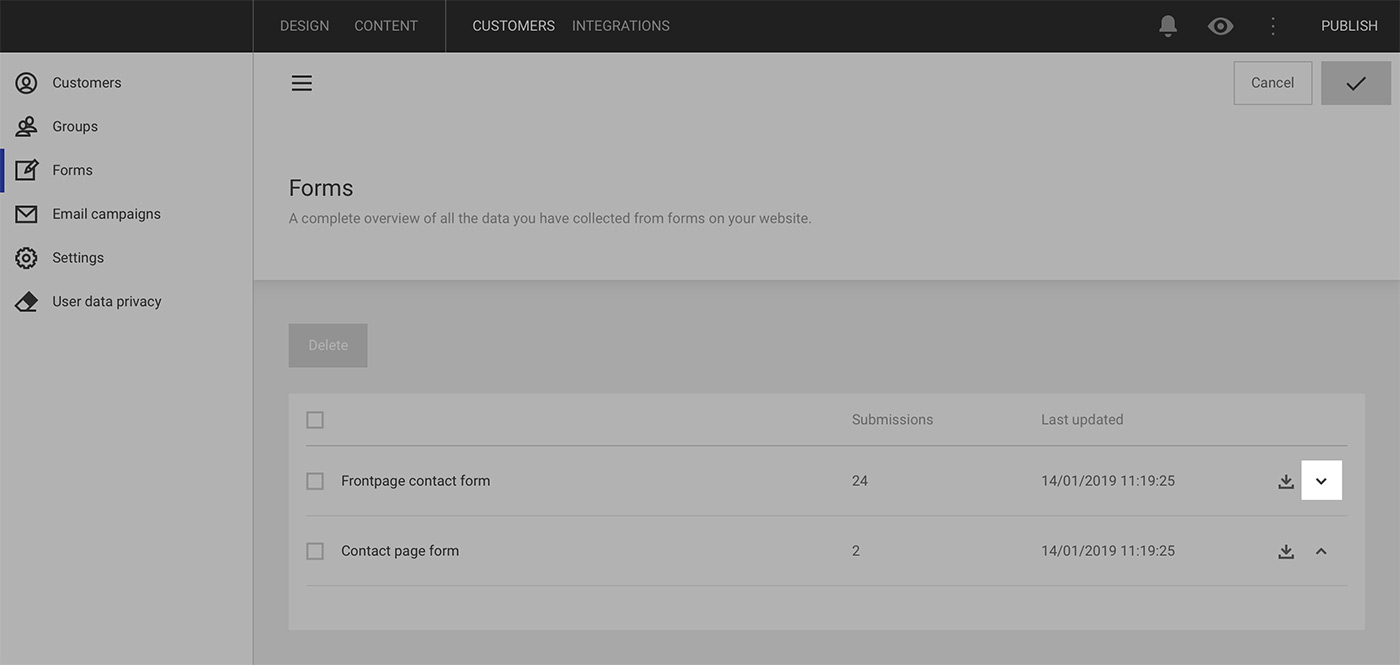Click the preview eye icon
The width and height of the screenshot is (1400, 665).
1220,26
